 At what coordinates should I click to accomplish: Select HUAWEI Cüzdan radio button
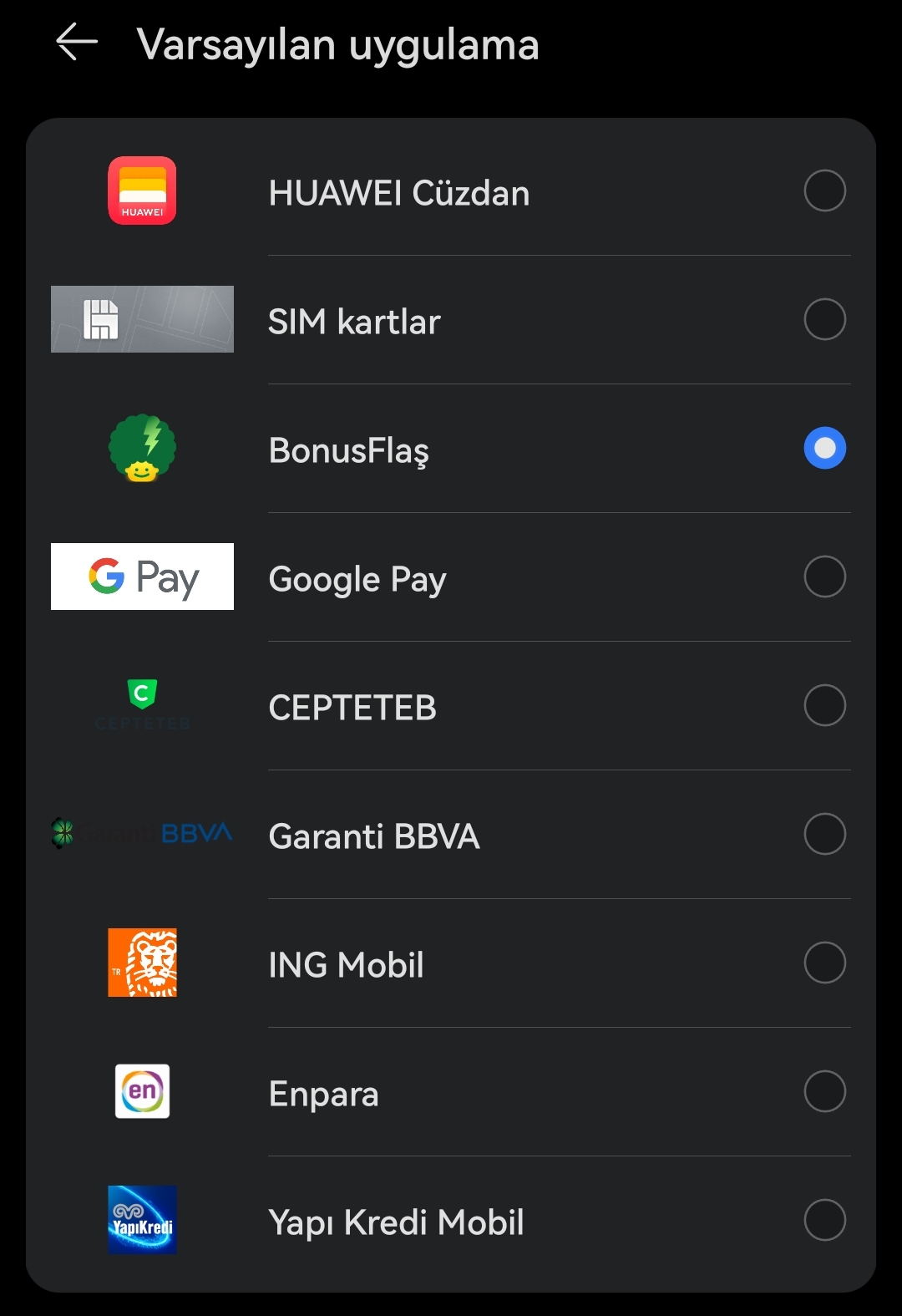click(825, 191)
